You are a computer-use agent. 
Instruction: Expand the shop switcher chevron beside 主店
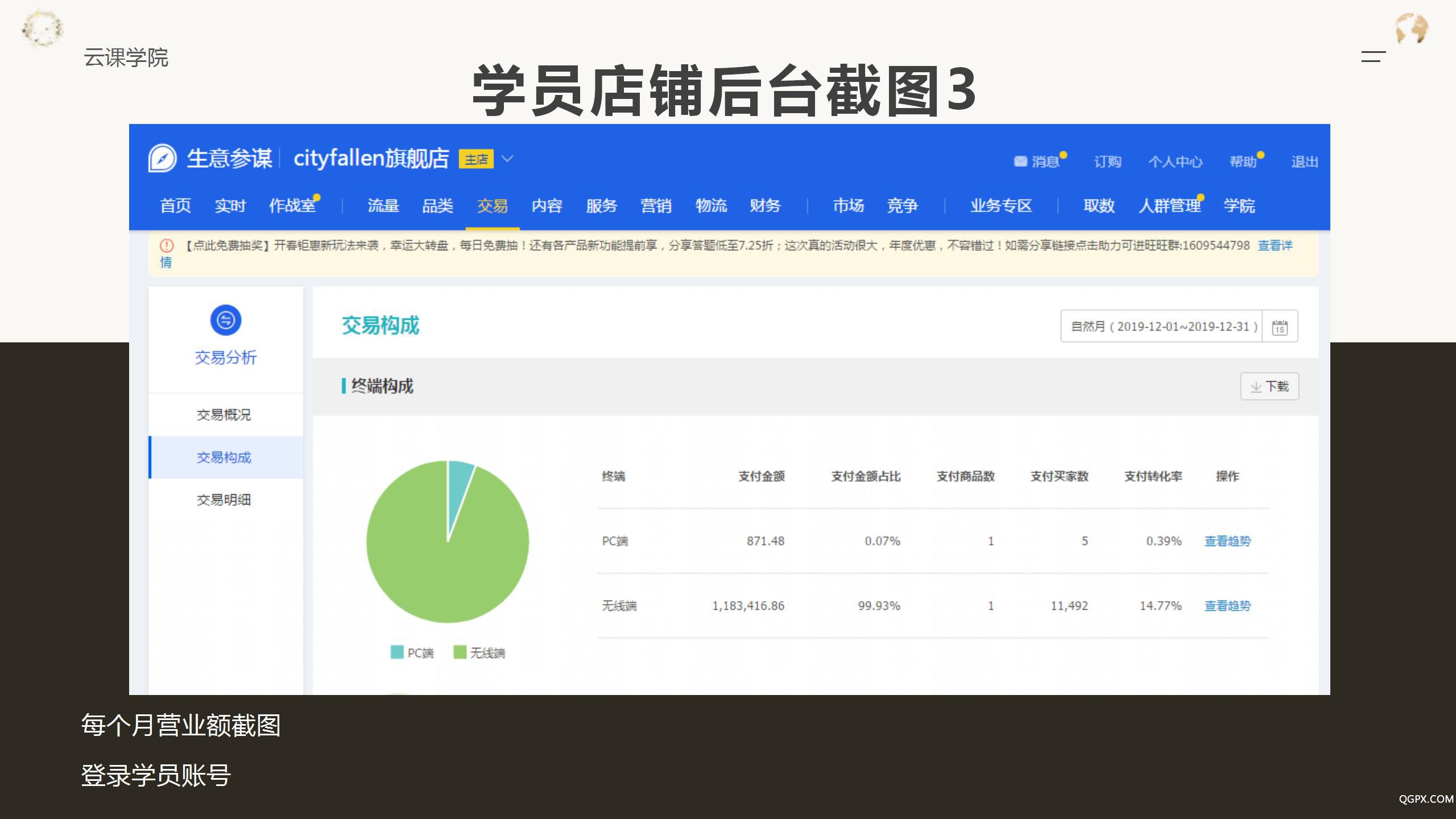coord(507,159)
